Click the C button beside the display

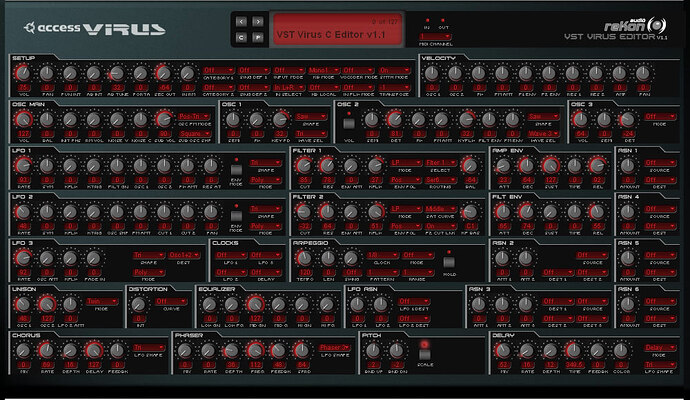[x=241, y=38]
